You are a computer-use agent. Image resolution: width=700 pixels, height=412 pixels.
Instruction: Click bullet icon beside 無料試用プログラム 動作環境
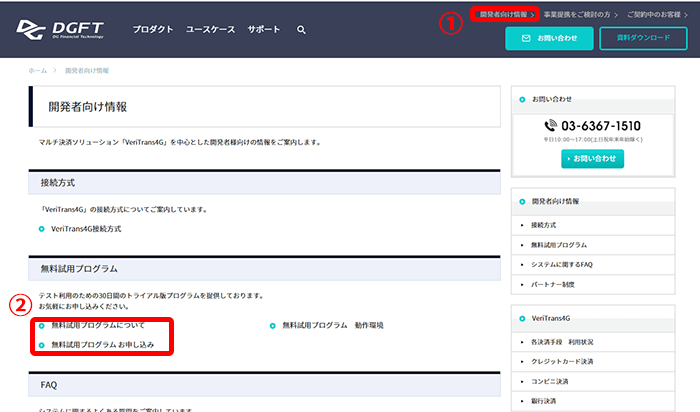pos(273,325)
